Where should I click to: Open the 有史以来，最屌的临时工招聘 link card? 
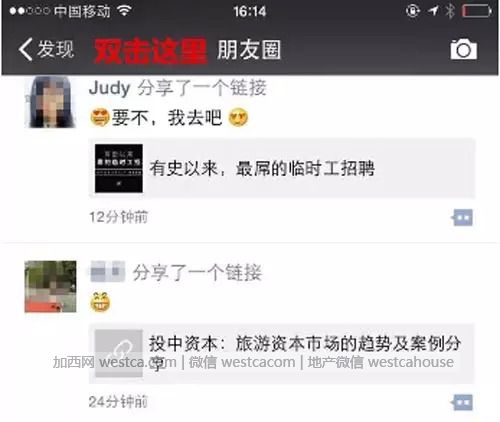pos(282,168)
